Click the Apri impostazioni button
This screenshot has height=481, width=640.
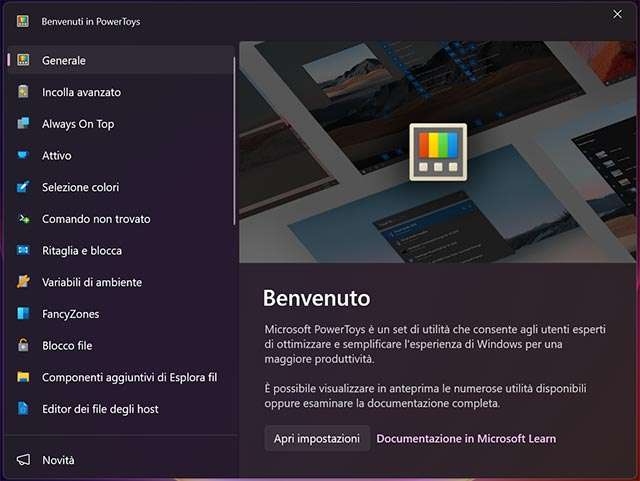[317, 438]
